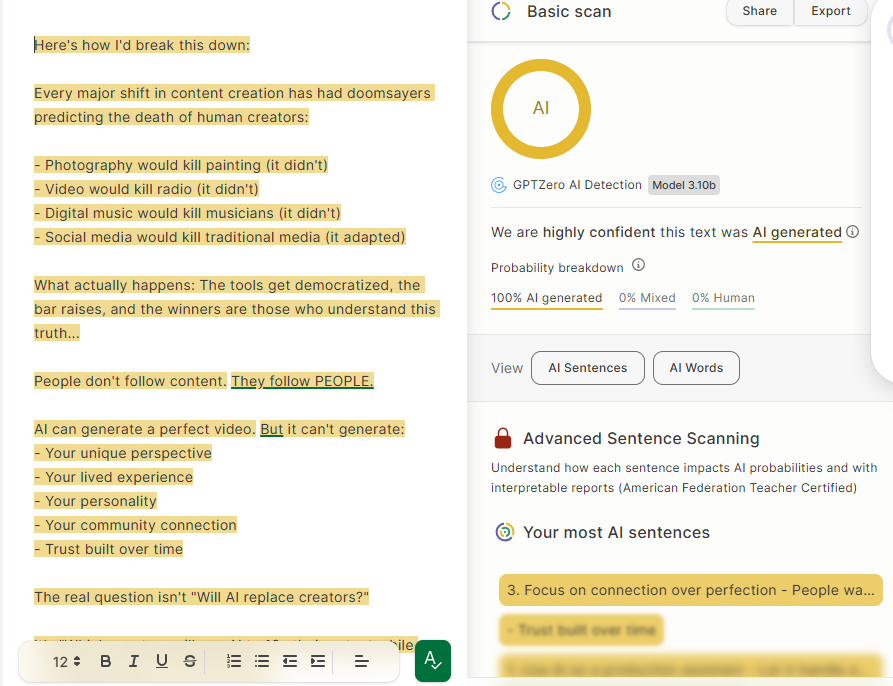The image size is (893, 686).
Task: Click the line "Video would kill radio"
Action: tap(146, 189)
